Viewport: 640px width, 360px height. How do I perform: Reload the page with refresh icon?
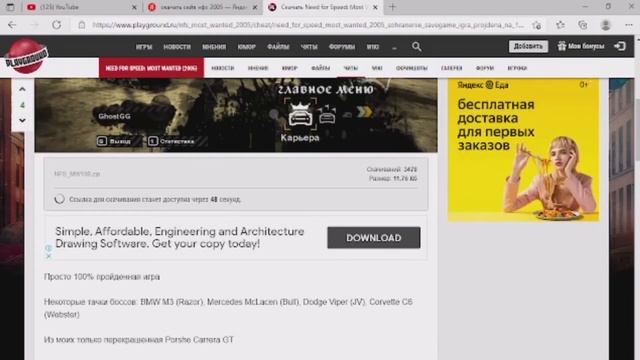56,25
